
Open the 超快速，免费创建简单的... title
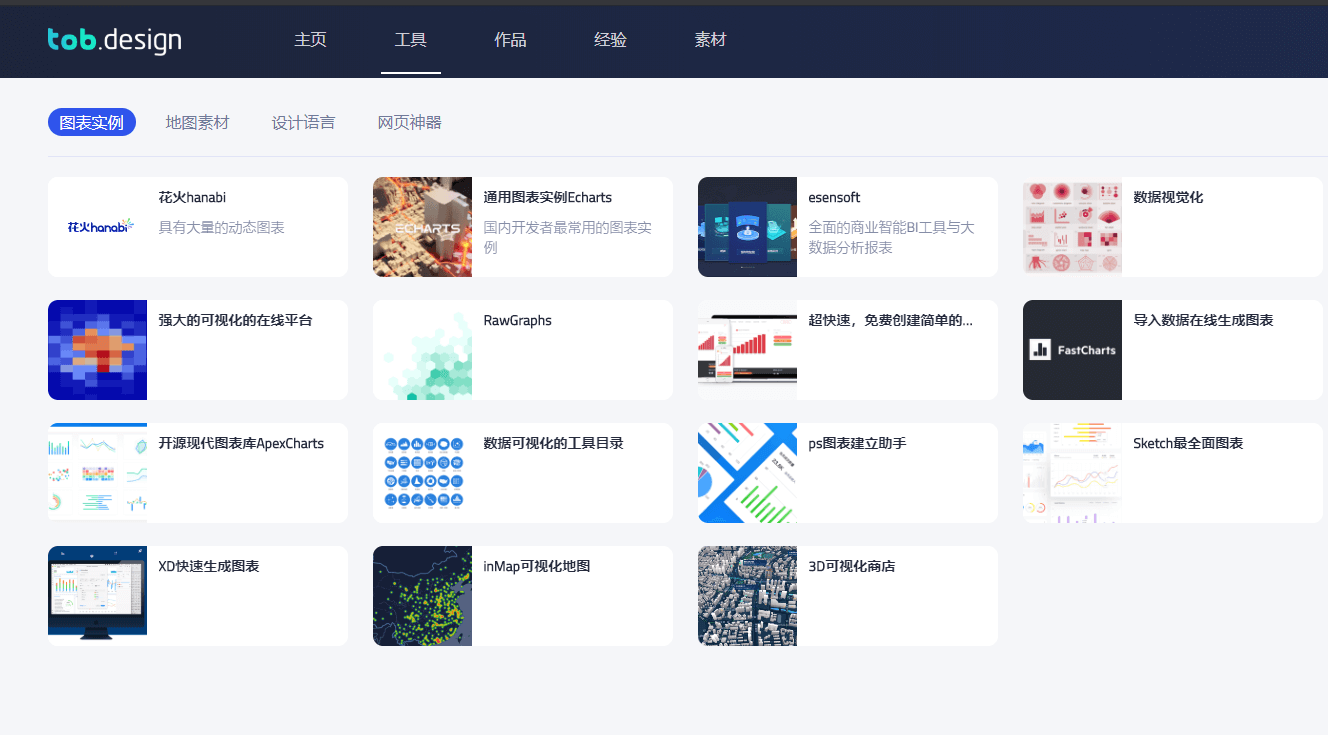coord(890,320)
